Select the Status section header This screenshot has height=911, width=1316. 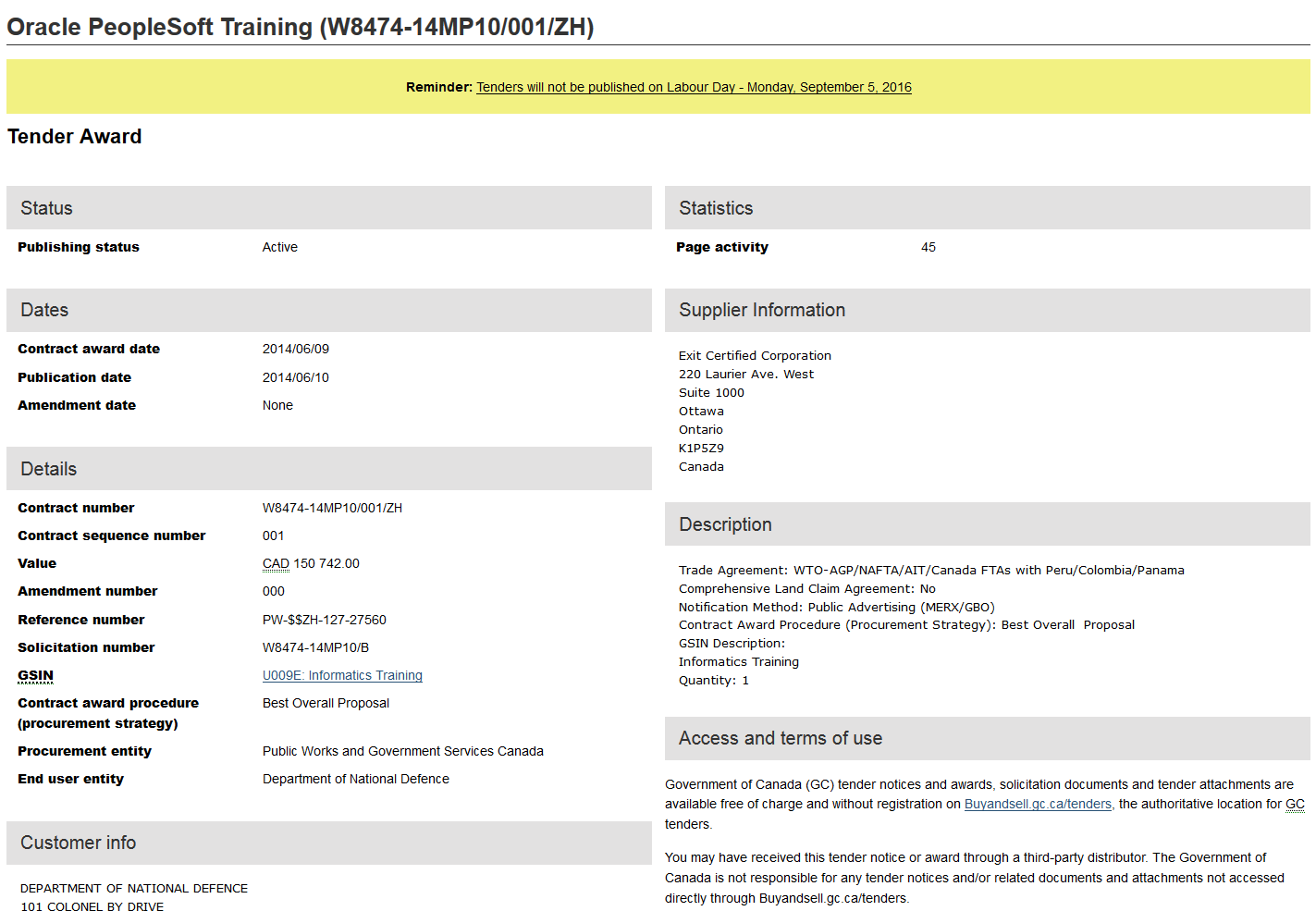tap(329, 208)
